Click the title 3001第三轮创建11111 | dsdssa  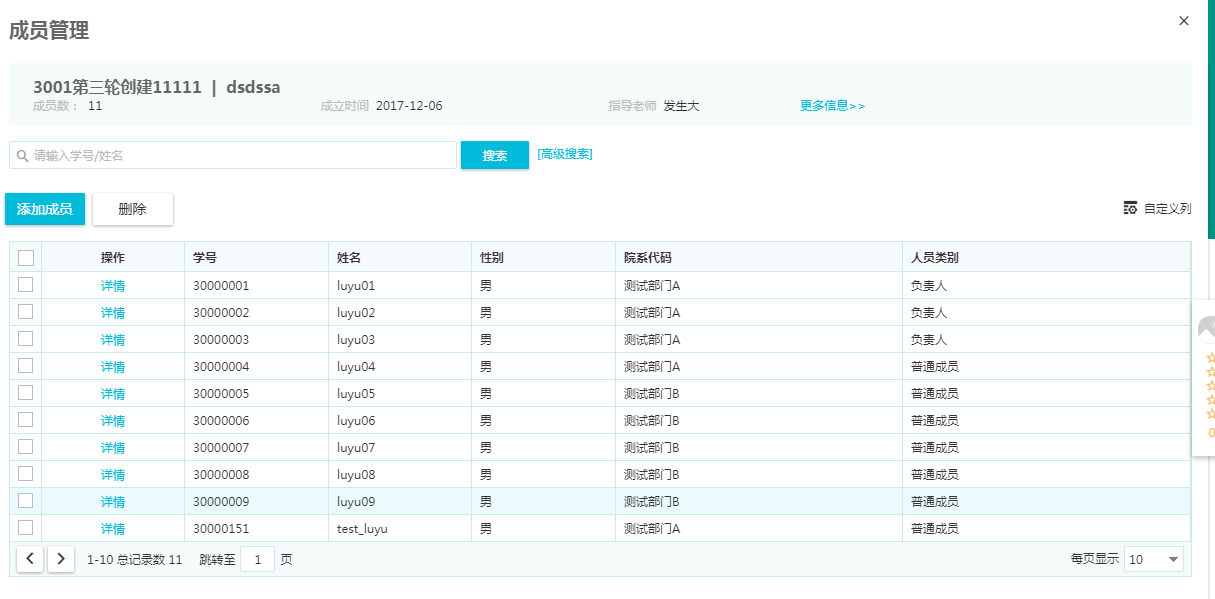(x=157, y=87)
